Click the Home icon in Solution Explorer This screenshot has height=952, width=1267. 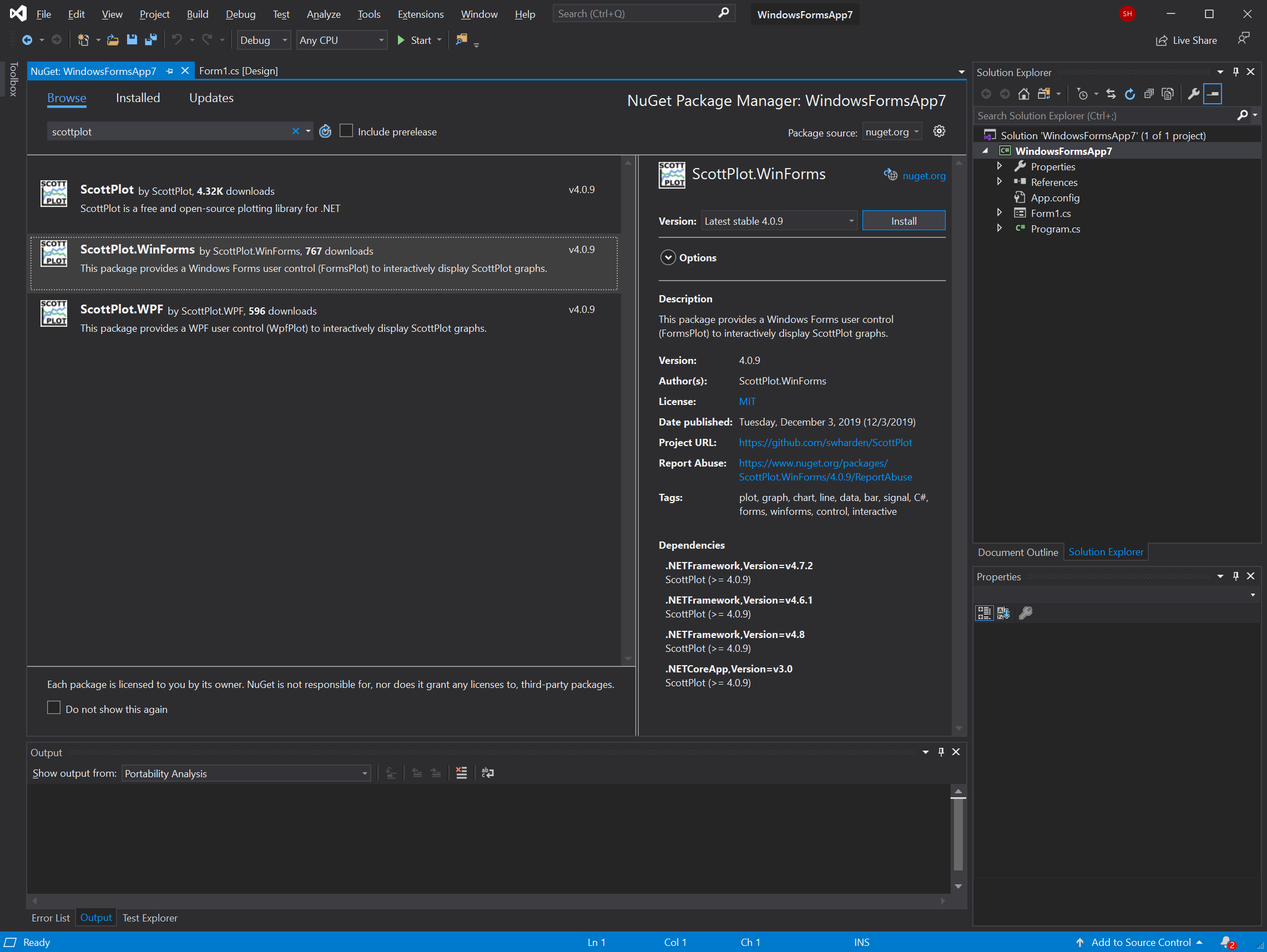[x=1024, y=93]
